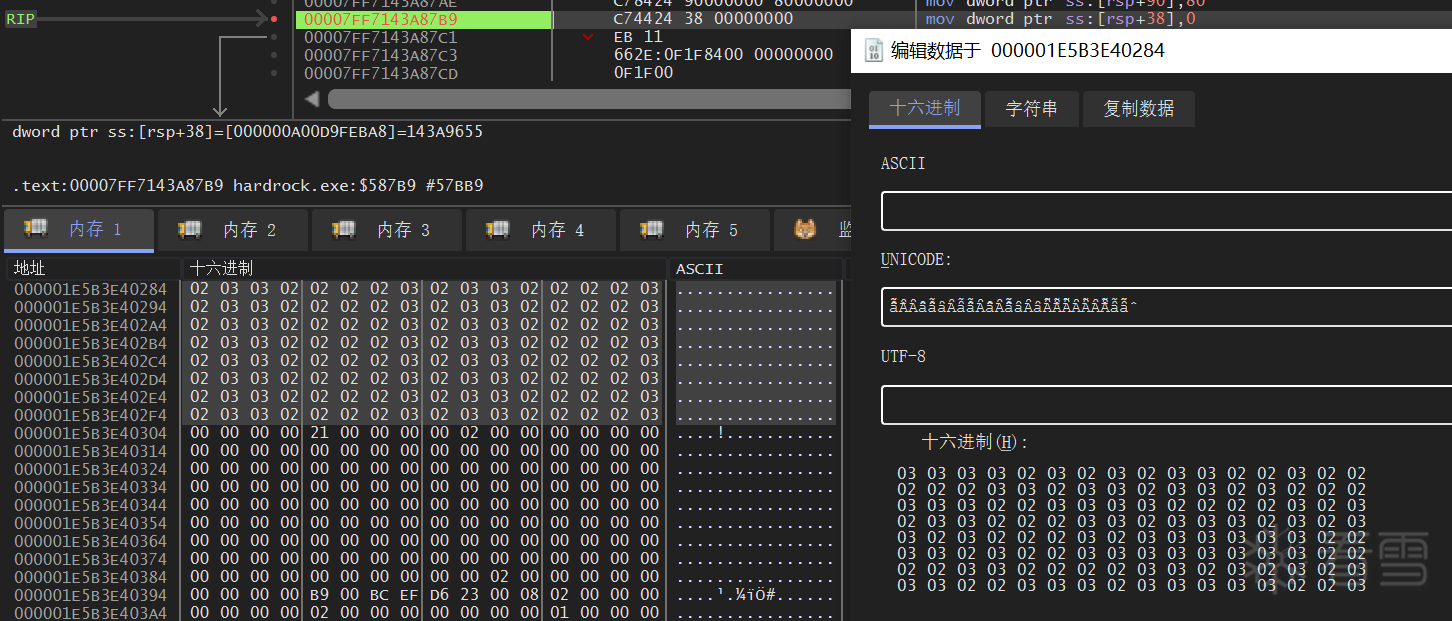Click the .text:00007FF7143A87B9 hardrock.exe info line
Screen dimensions: 1452x621
click(248, 186)
